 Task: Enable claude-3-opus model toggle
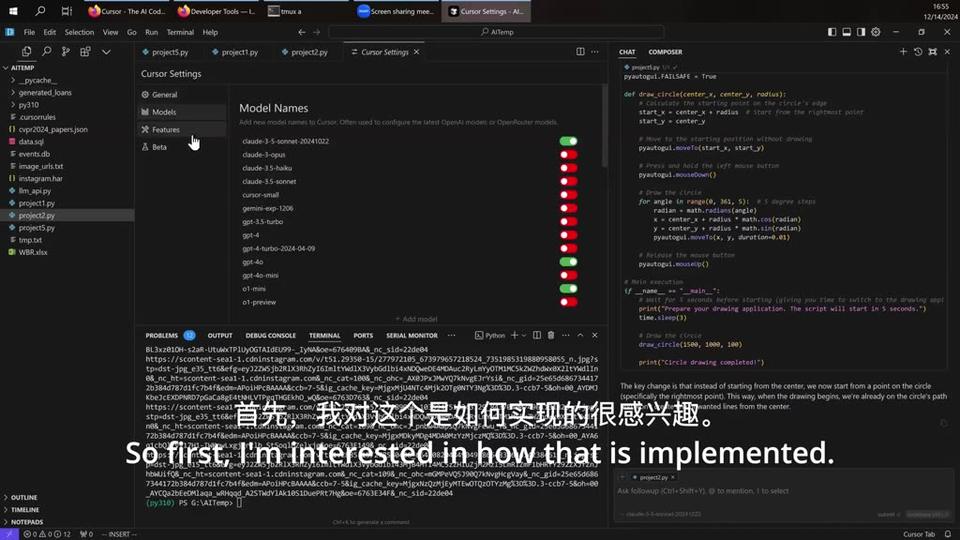click(568, 154)
